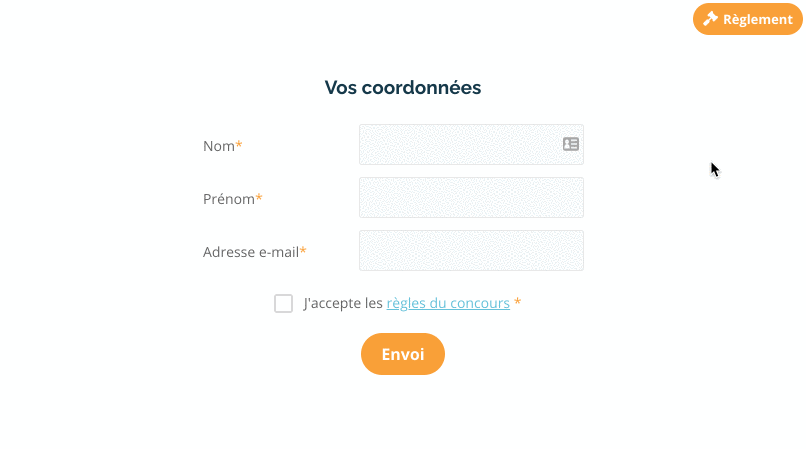Open the règles du concours link
Screen dimensions: 806x449
point(448,303)
